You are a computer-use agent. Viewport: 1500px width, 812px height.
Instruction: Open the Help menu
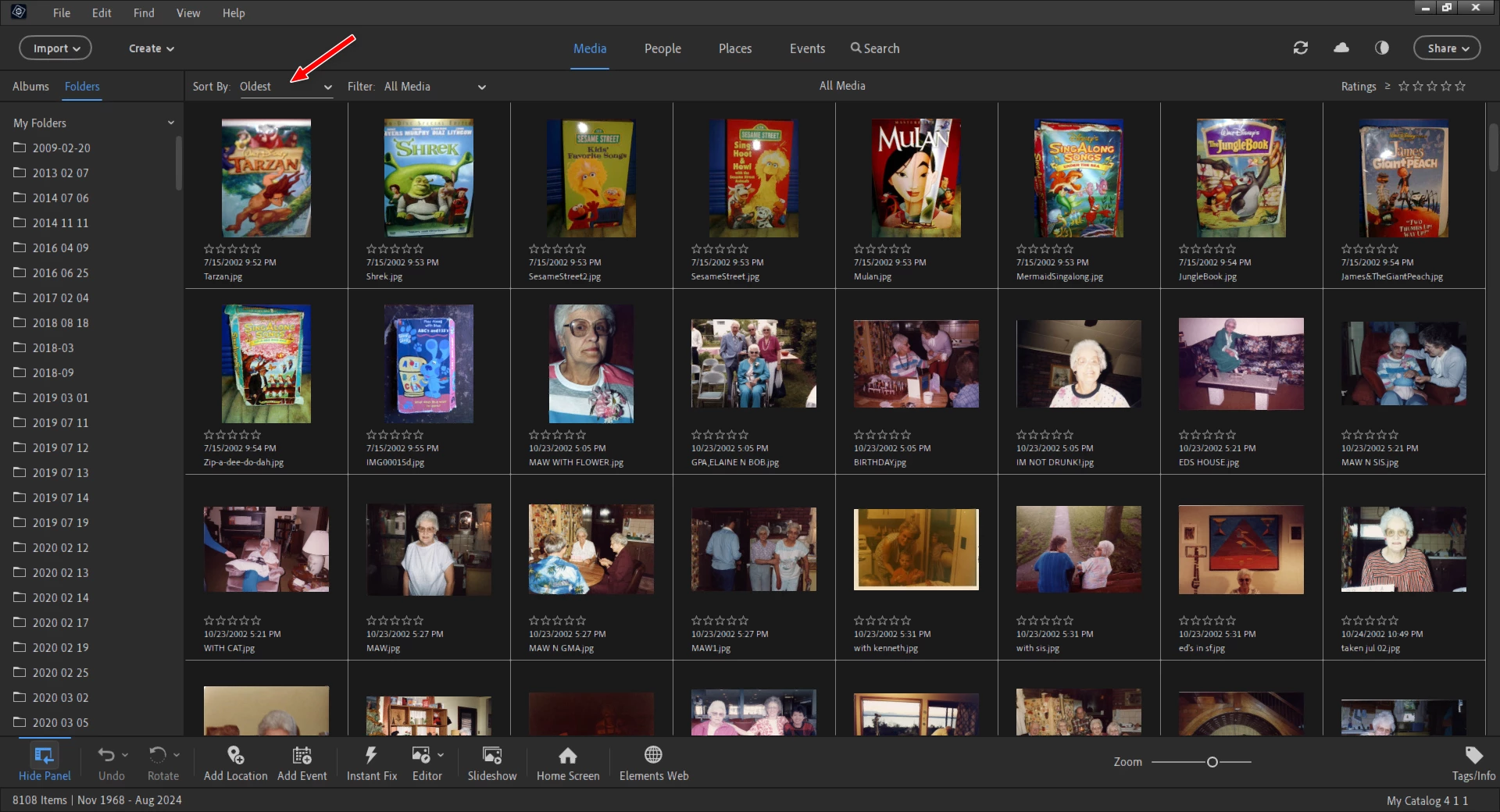point(234,12)
